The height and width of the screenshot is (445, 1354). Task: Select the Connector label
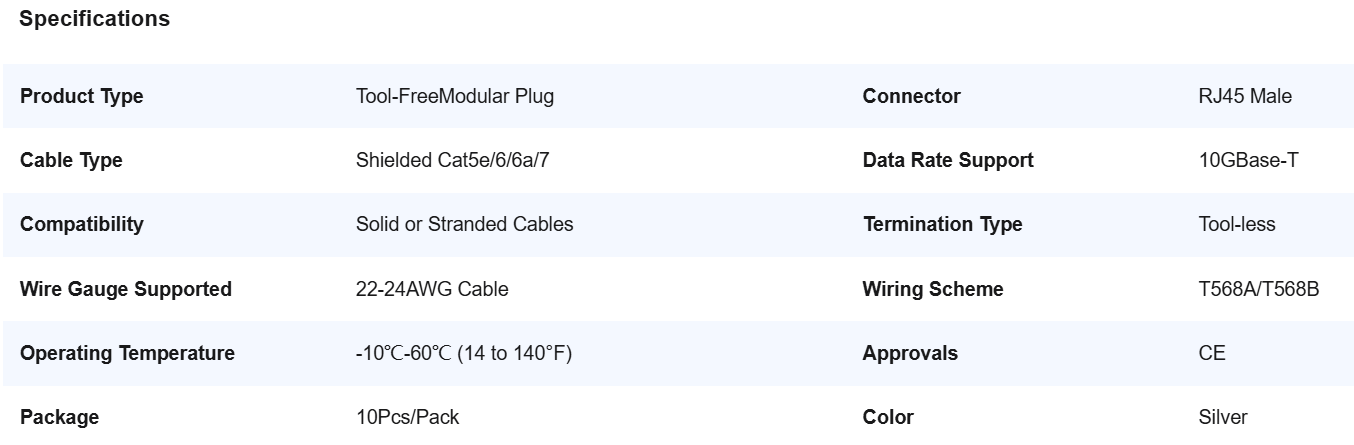pos(911,97)
